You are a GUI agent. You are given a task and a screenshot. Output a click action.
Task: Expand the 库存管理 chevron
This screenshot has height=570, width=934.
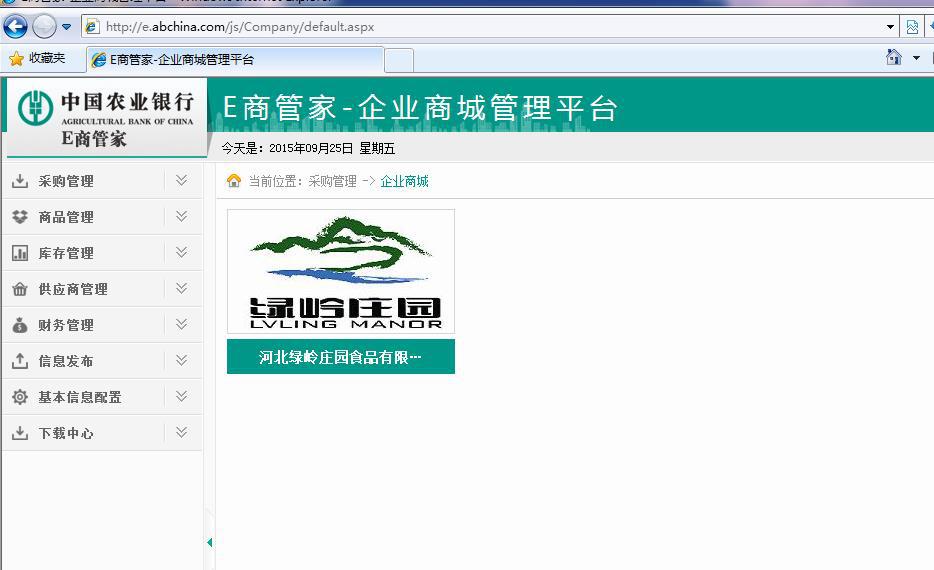pyautogui.click(x=182, y=253)
